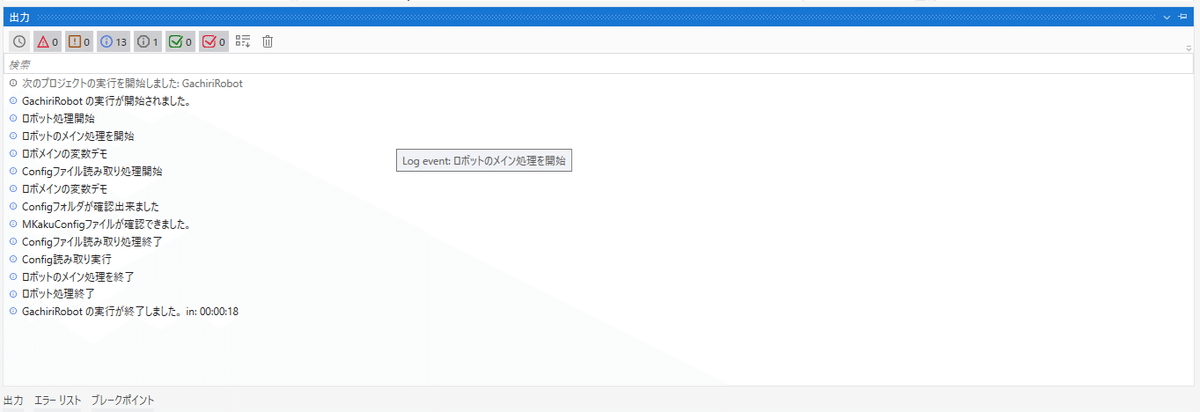Screen dimensions: 1200x412
Task: Select log line MKakuConfigファイルが確認できました。
Action: (106, 224)
